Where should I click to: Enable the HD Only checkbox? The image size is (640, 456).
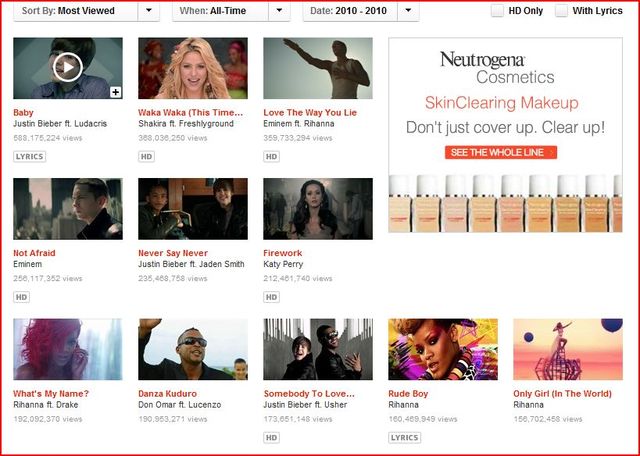point(497,11)
